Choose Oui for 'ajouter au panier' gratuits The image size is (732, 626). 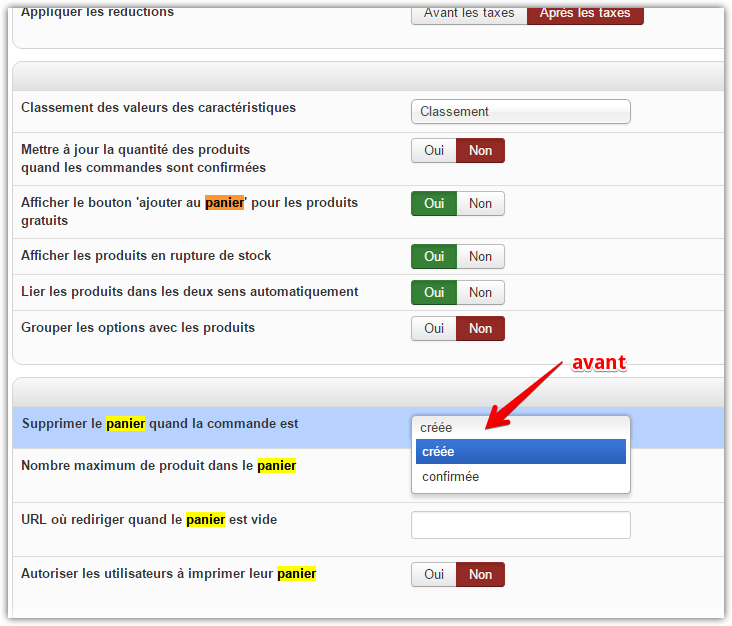[x=434, y=204]
